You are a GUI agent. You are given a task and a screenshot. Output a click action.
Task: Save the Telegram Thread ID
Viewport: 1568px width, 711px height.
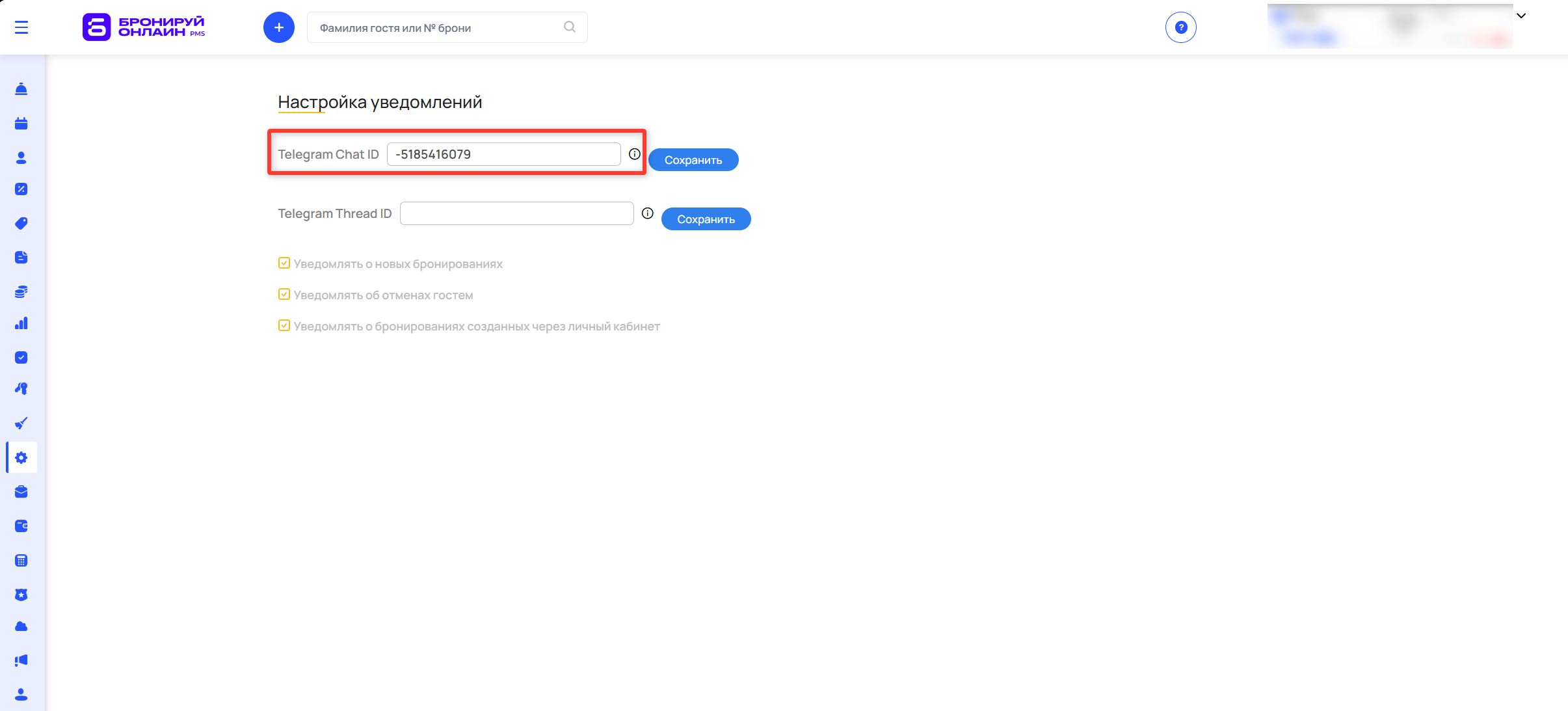pyautogui.click(x=706, y=219)
